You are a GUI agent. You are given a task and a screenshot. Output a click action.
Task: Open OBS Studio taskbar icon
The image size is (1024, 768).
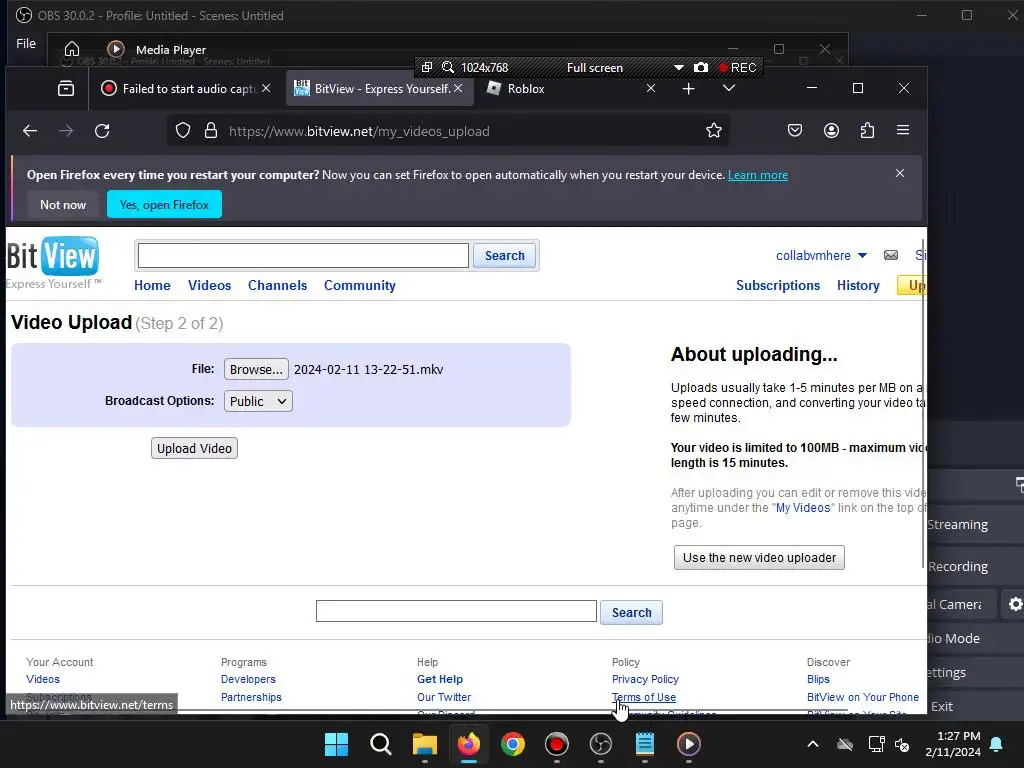(601, 744)
